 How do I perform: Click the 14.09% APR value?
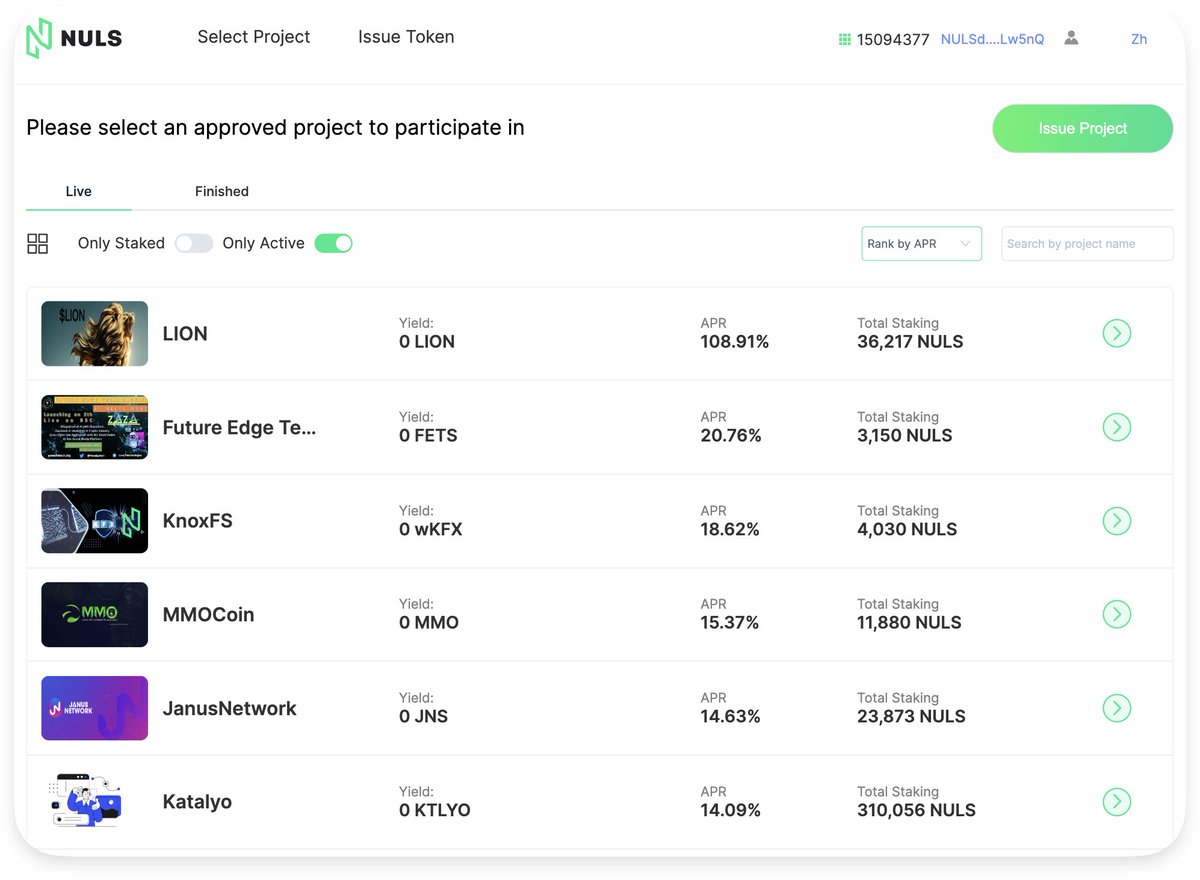coord(730,810)
